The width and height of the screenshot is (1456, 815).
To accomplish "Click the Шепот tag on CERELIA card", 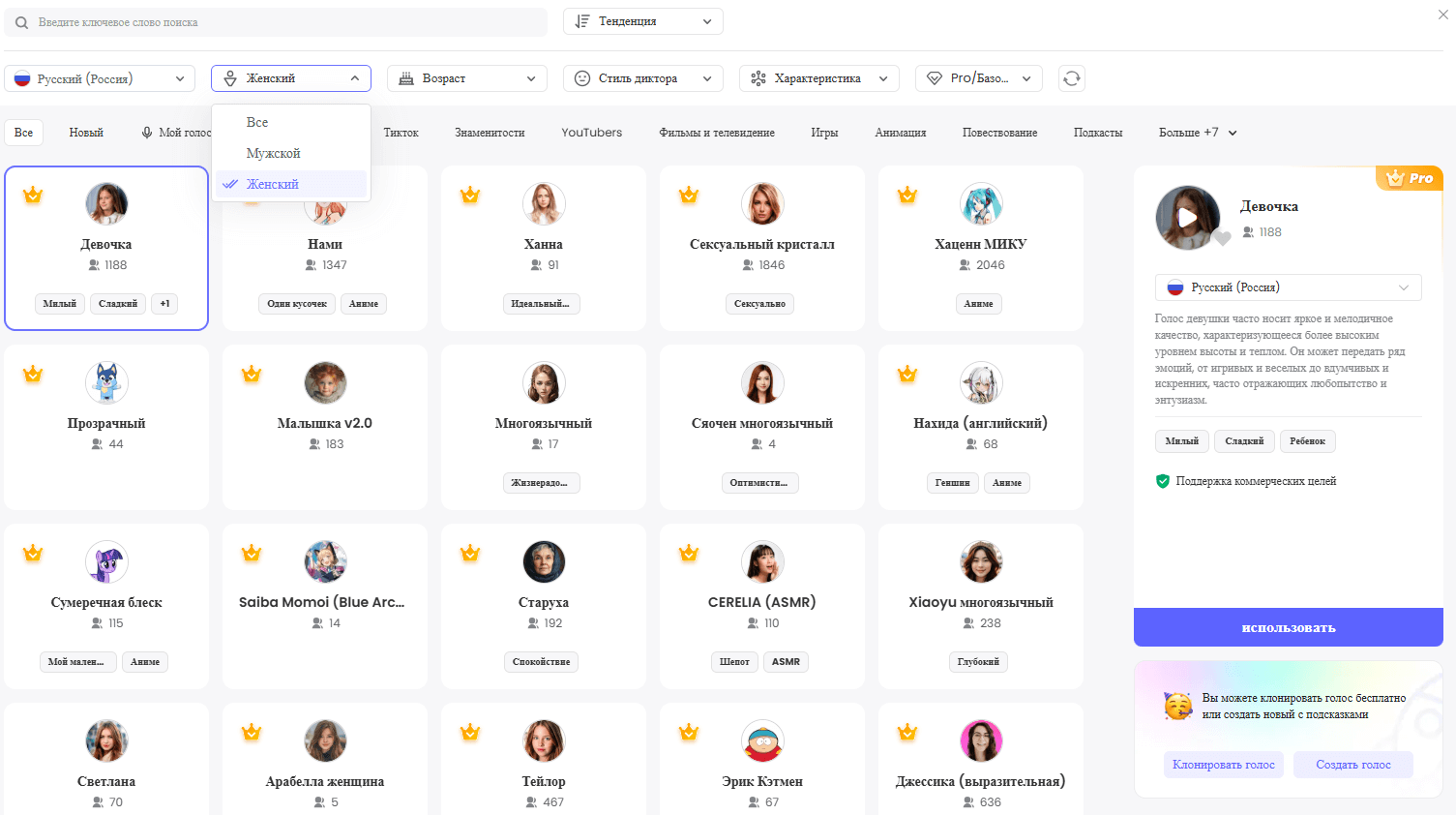I will pyautogui.click(x=734, y=662).
